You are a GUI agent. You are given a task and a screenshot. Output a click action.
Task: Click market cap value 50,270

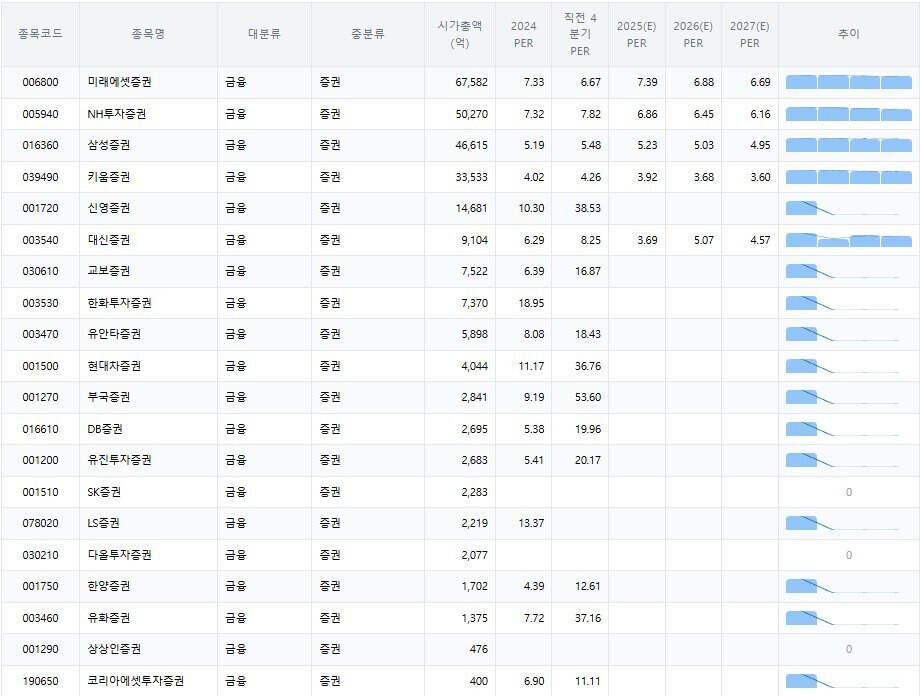click(x=471, y=114)
